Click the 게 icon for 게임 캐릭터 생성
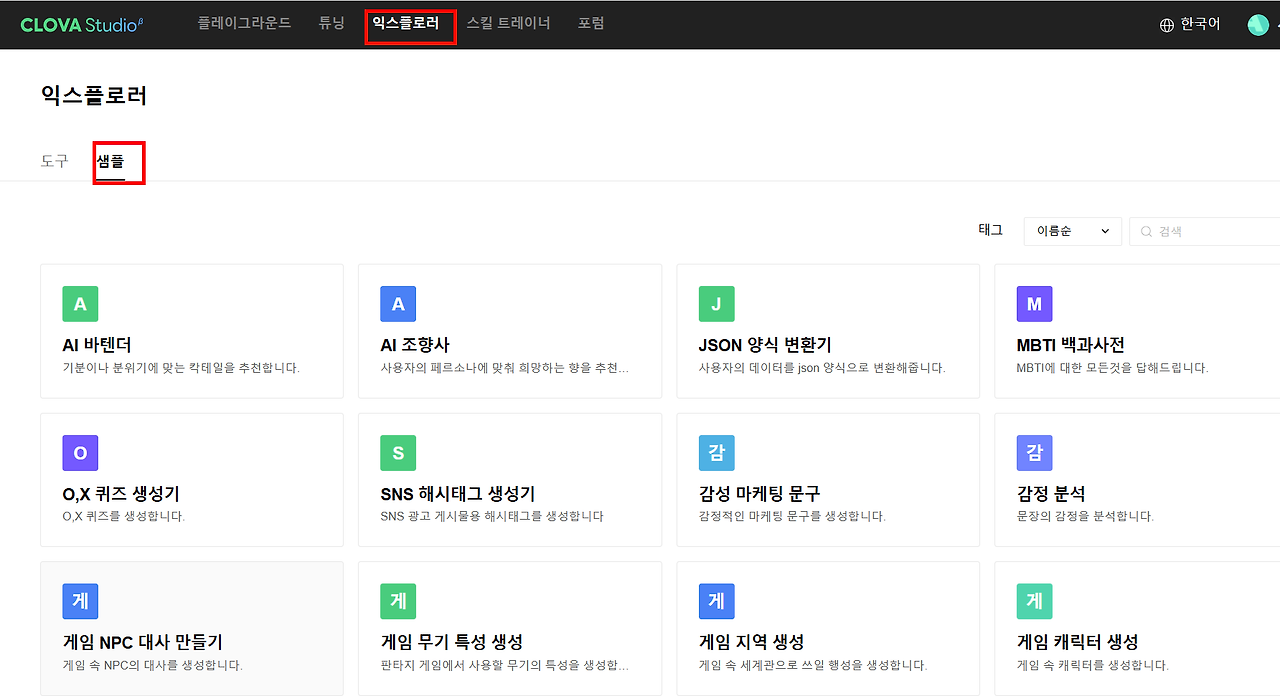The image size is (1280, 696). (1034, 601)
